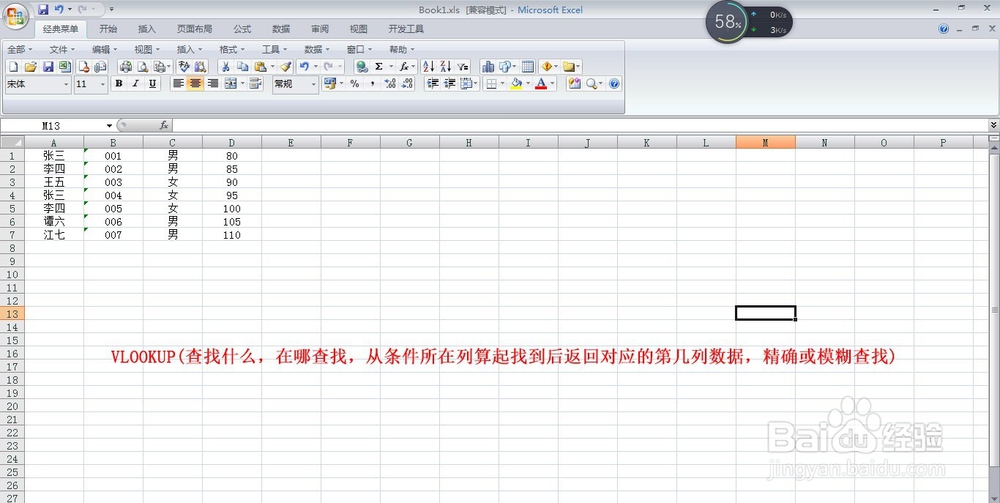The width and height of the screenshot is (1000, 503).
Task: Apply the Filter funnel icon
Action: click(463, 66)
